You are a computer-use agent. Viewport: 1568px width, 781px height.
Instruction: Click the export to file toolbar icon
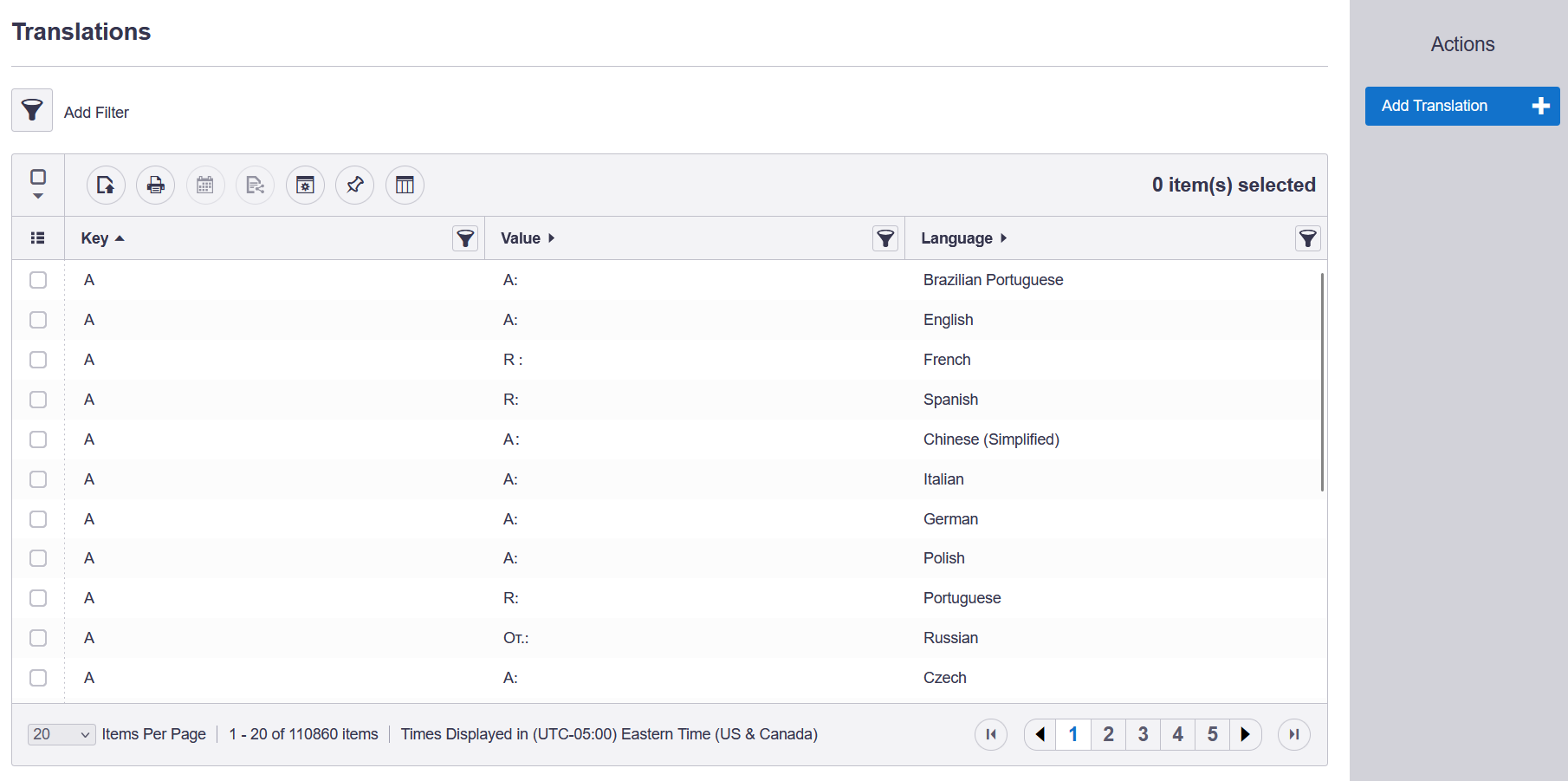[x=106, y=185]
